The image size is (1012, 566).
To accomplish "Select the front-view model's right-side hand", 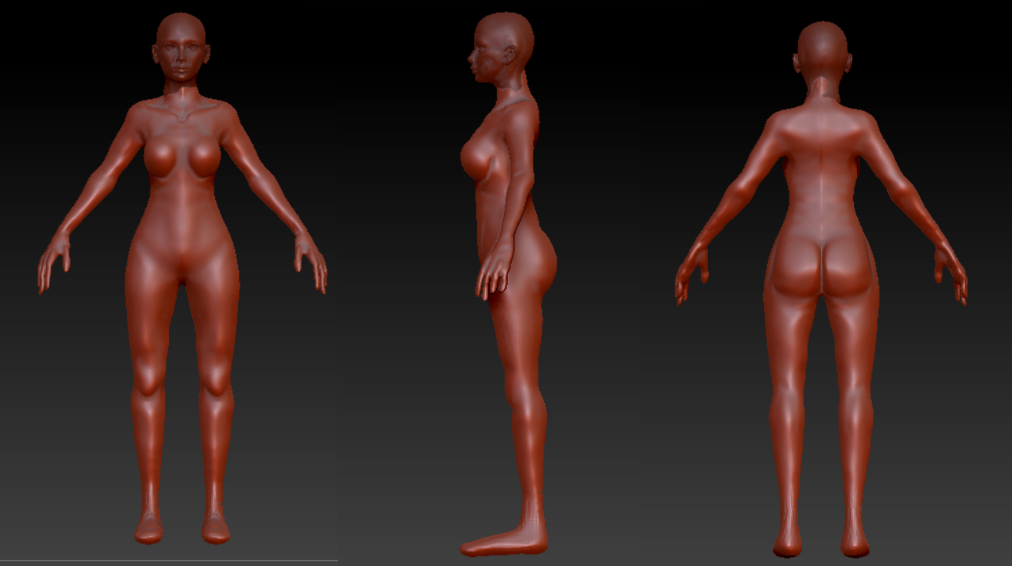I will 311,263.
